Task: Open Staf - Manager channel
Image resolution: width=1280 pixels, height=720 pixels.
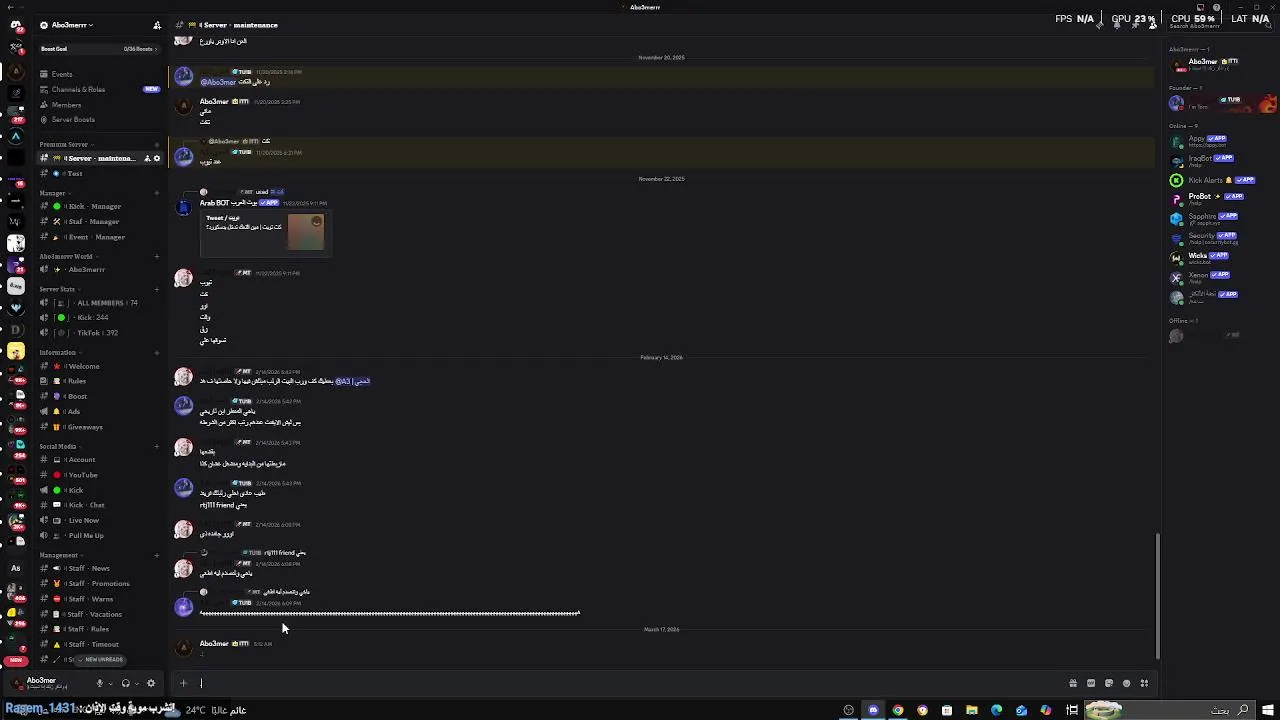Action: point(98,222)
